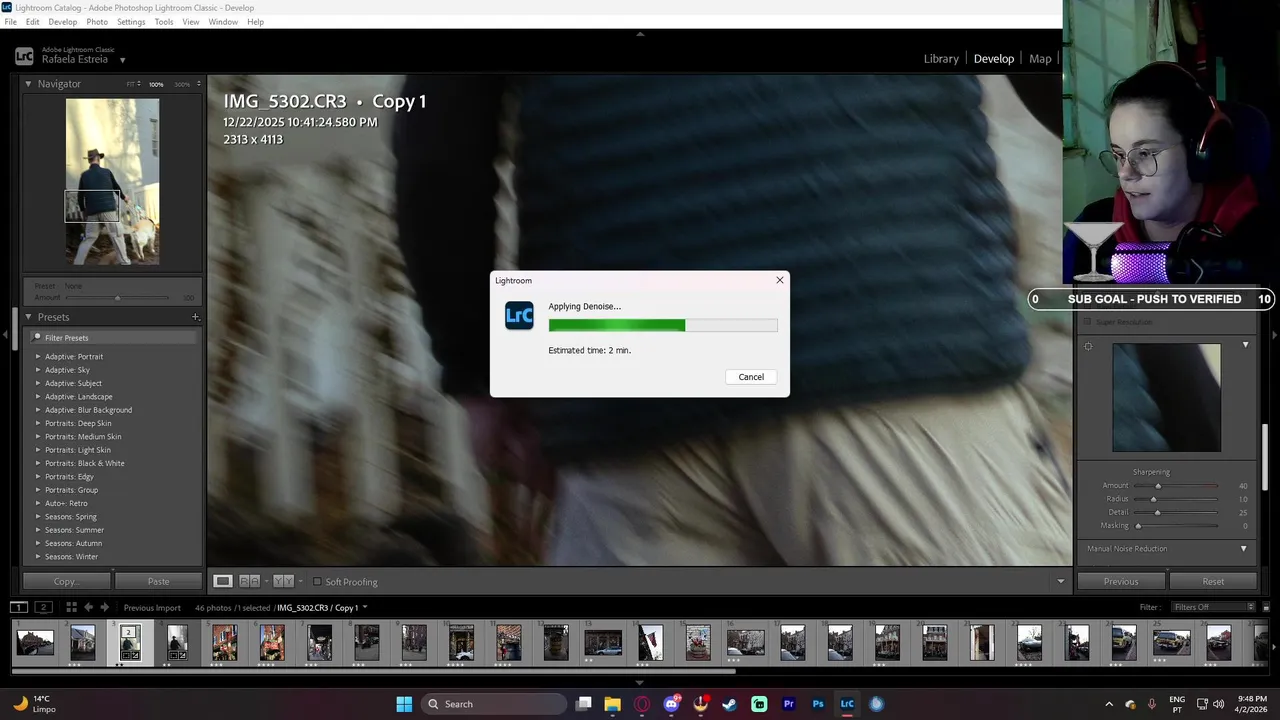This screenshot has height=720, width=1280.
Task: Open the Settings menu
Action: 131,22
